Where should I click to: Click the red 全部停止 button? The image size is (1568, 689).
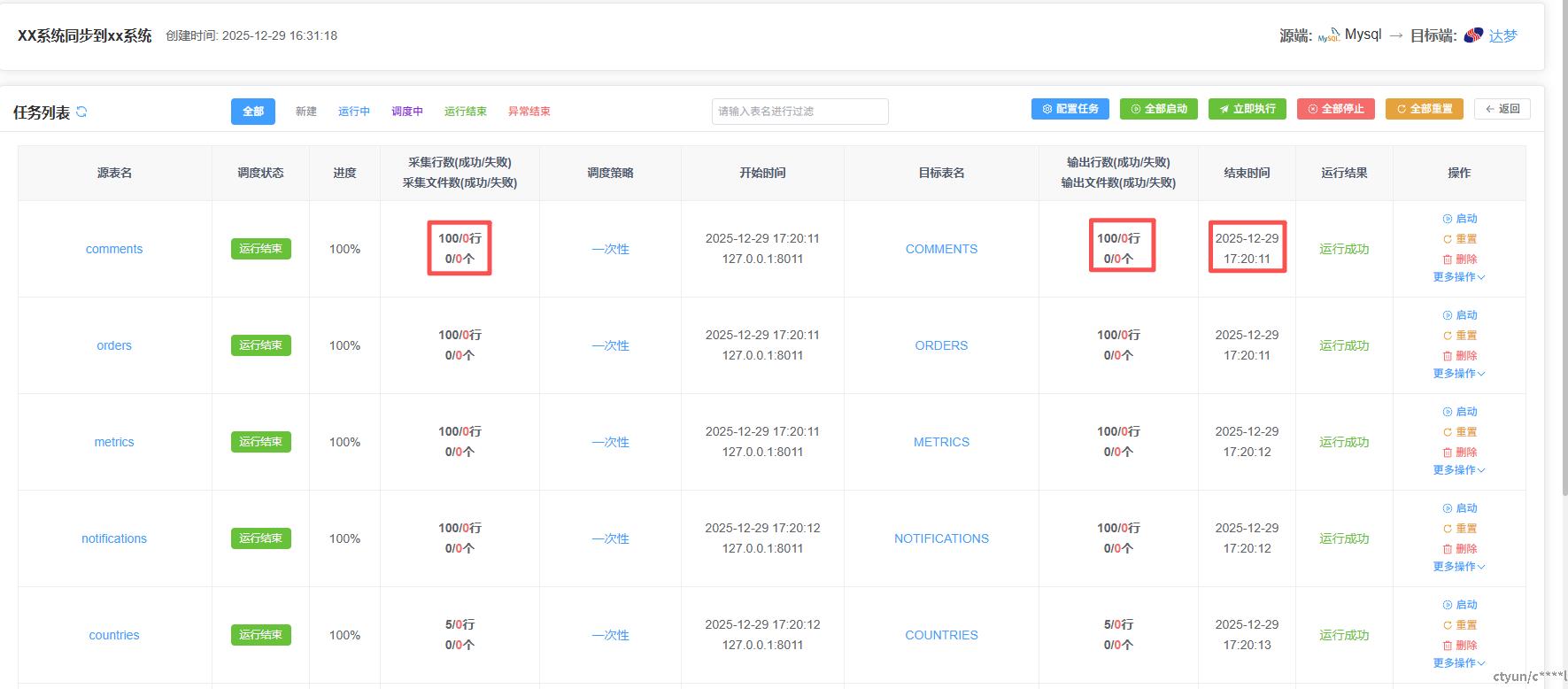pyautogui.click(x=1335, y=109)
